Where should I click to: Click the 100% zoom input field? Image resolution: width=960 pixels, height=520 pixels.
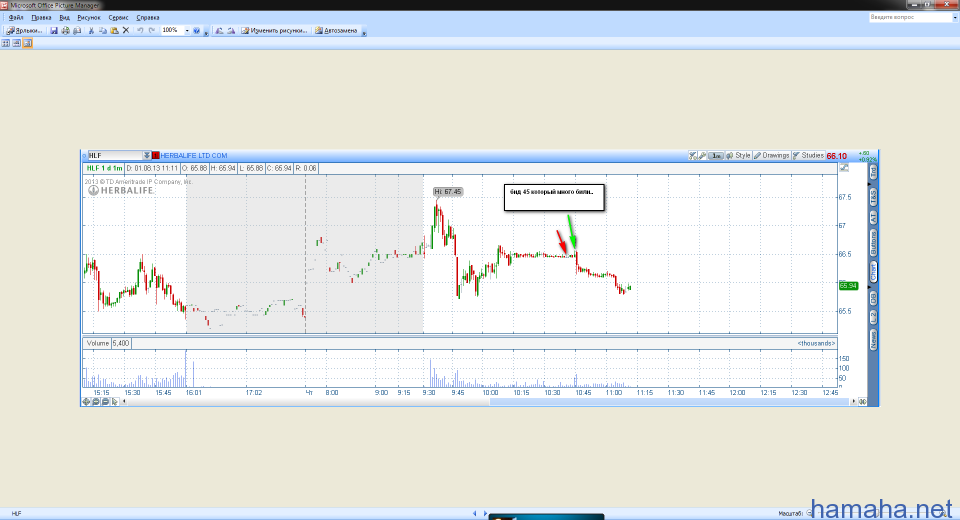coord(172,31)
